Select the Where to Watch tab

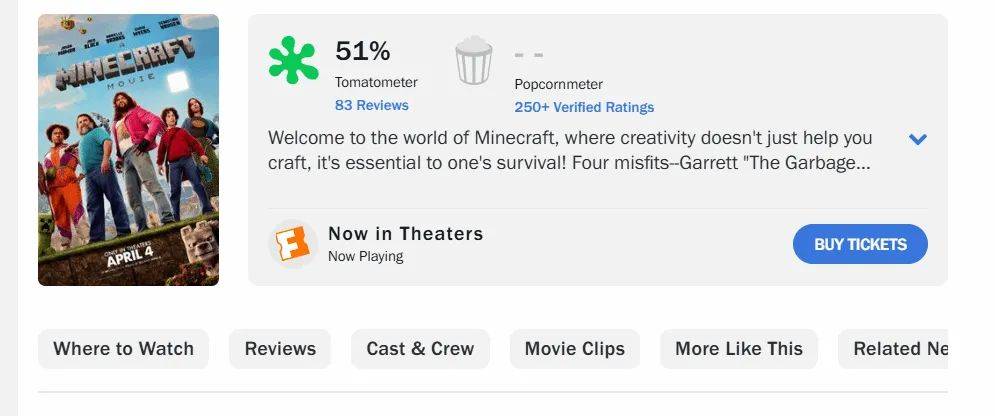click(x=123, y=349)
